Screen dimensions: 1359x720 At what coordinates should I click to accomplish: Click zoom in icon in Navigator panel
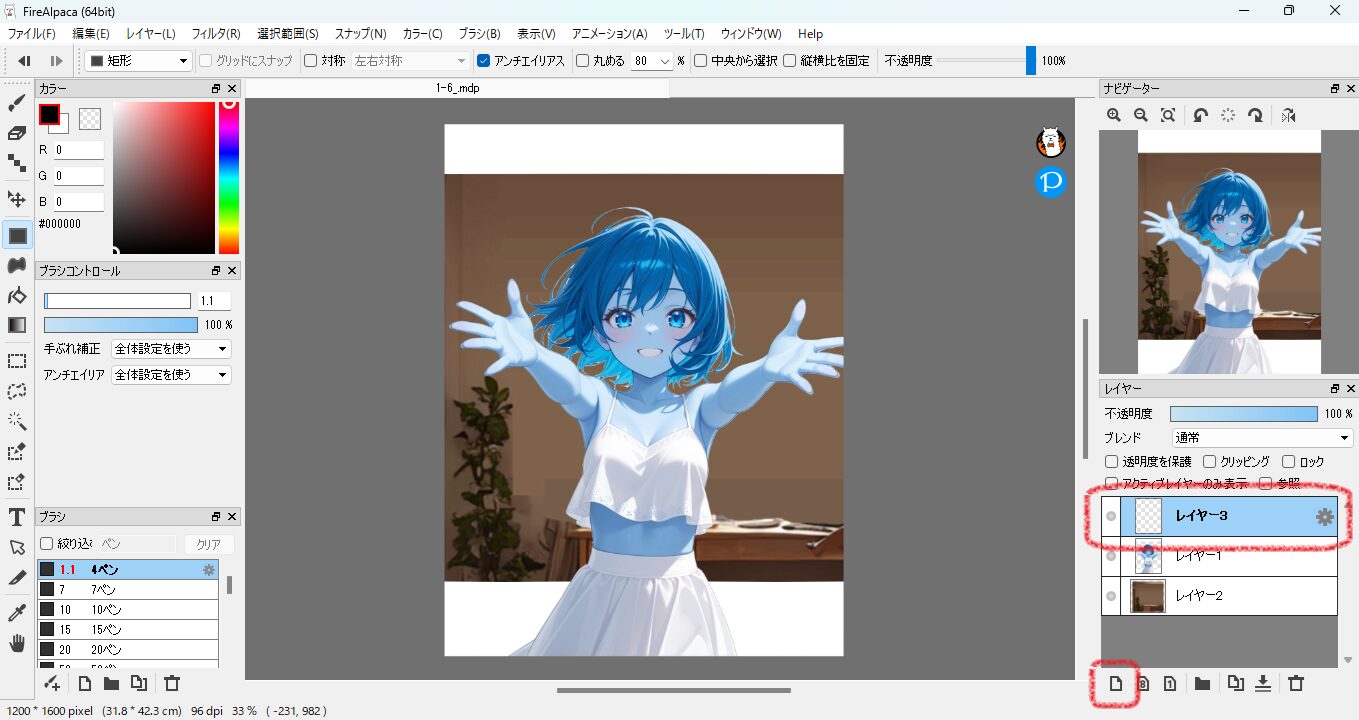point(1114,116)
